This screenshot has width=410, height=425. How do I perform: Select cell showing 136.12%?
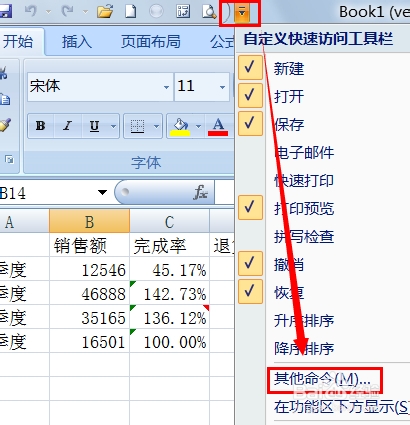click(169, 317)
